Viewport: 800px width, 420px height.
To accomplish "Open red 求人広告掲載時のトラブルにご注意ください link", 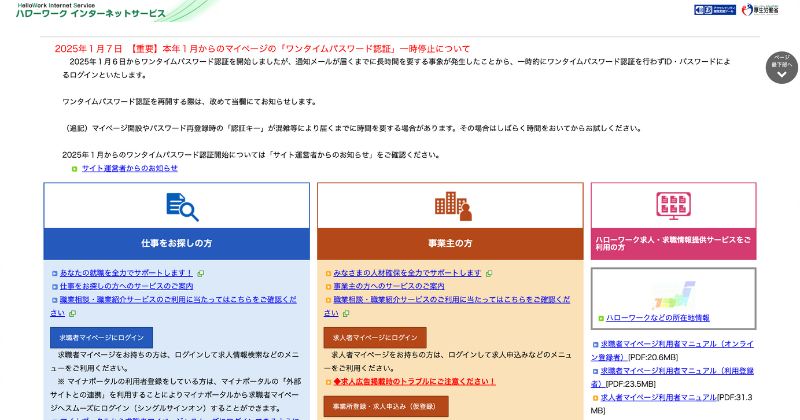I will point(414,382).
